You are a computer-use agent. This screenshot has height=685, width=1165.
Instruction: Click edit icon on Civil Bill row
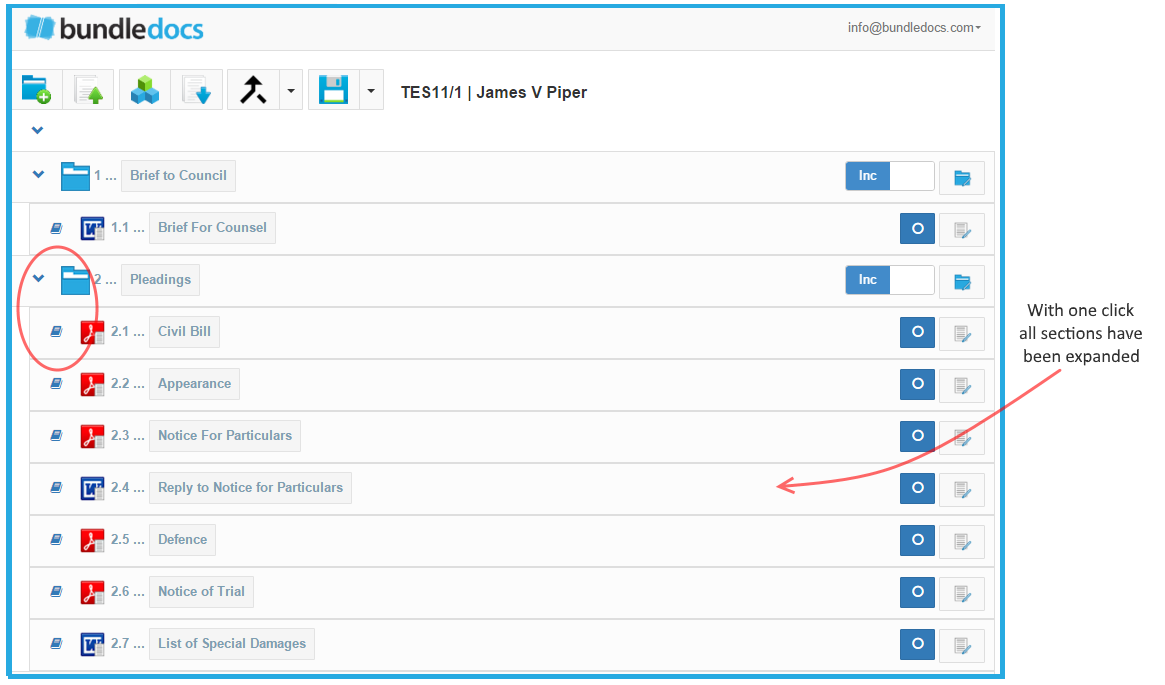tap(961, 333)
